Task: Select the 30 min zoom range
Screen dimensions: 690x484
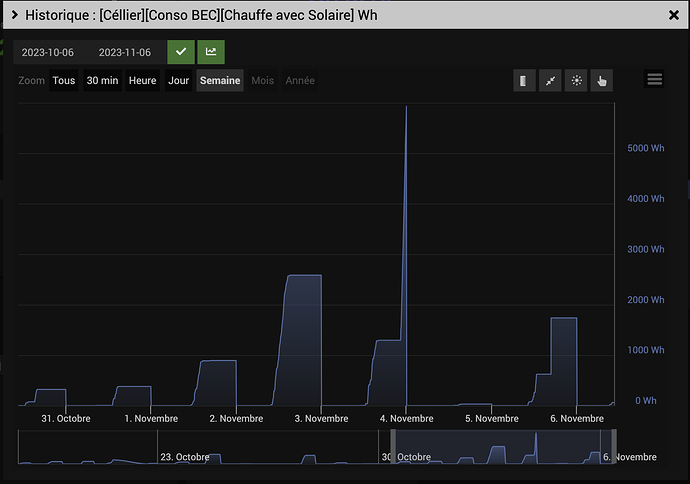Action: 102,81
